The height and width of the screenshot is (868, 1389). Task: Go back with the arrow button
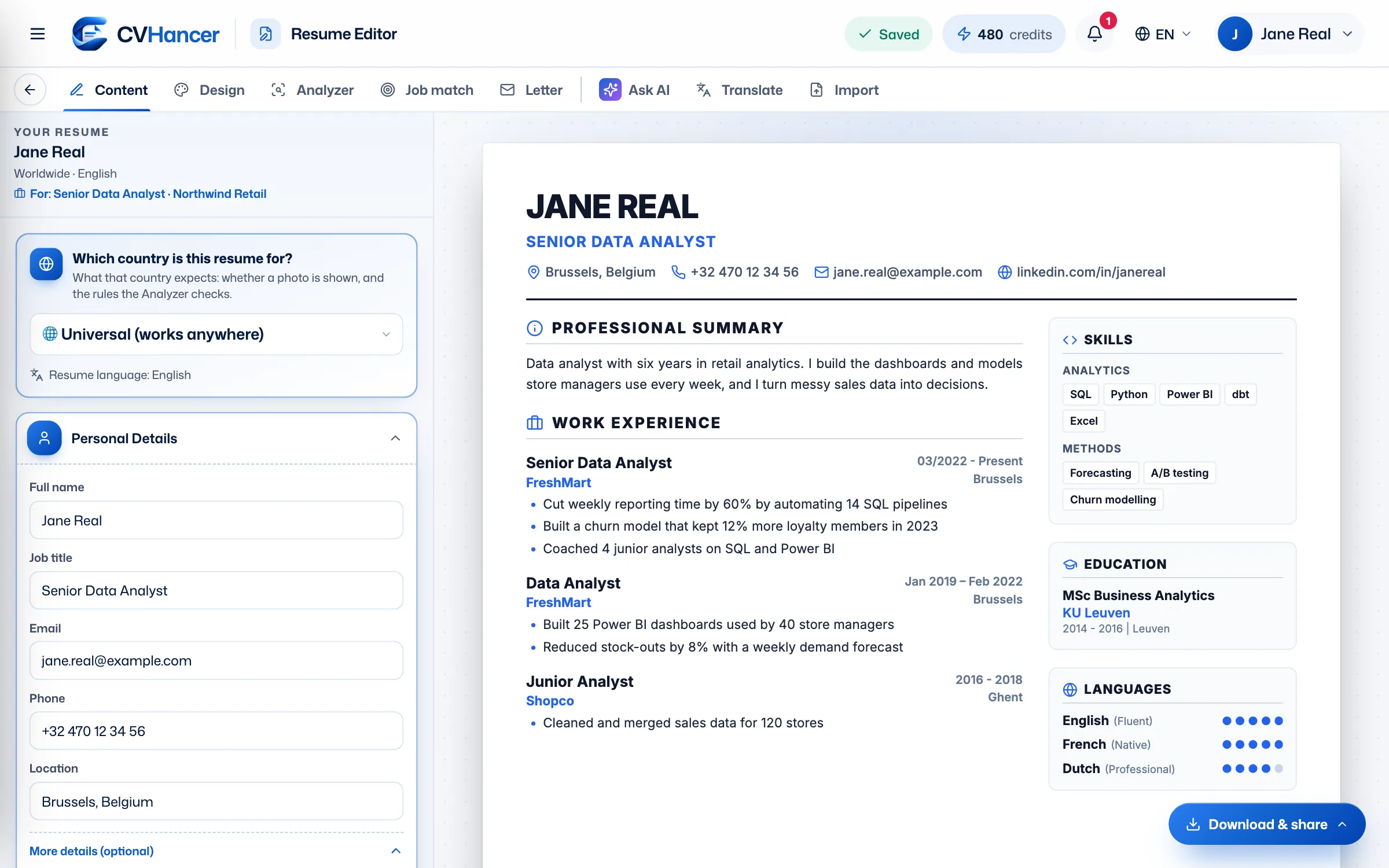pos(30,90)
